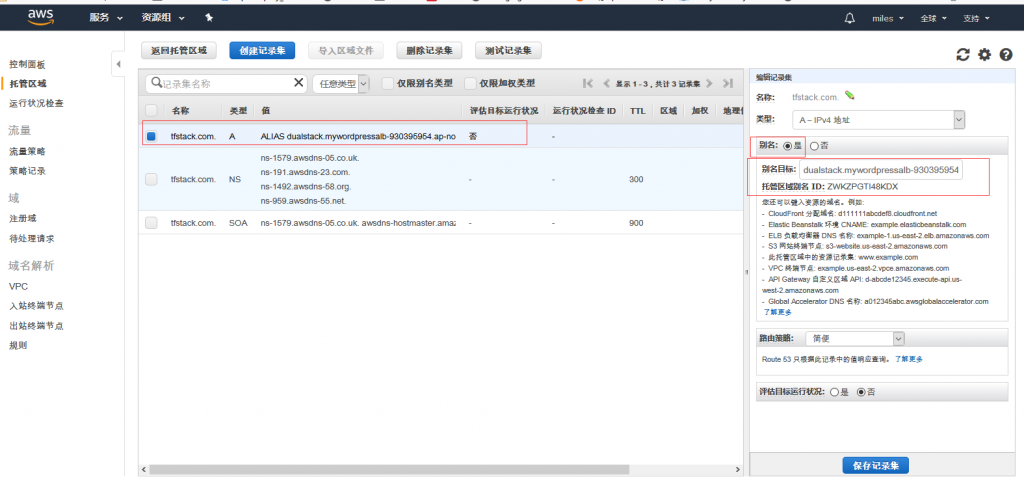The width and height of the screenshot is (1024, 477).
Task: Click the 类型 column header
Action: coord(238,111)
